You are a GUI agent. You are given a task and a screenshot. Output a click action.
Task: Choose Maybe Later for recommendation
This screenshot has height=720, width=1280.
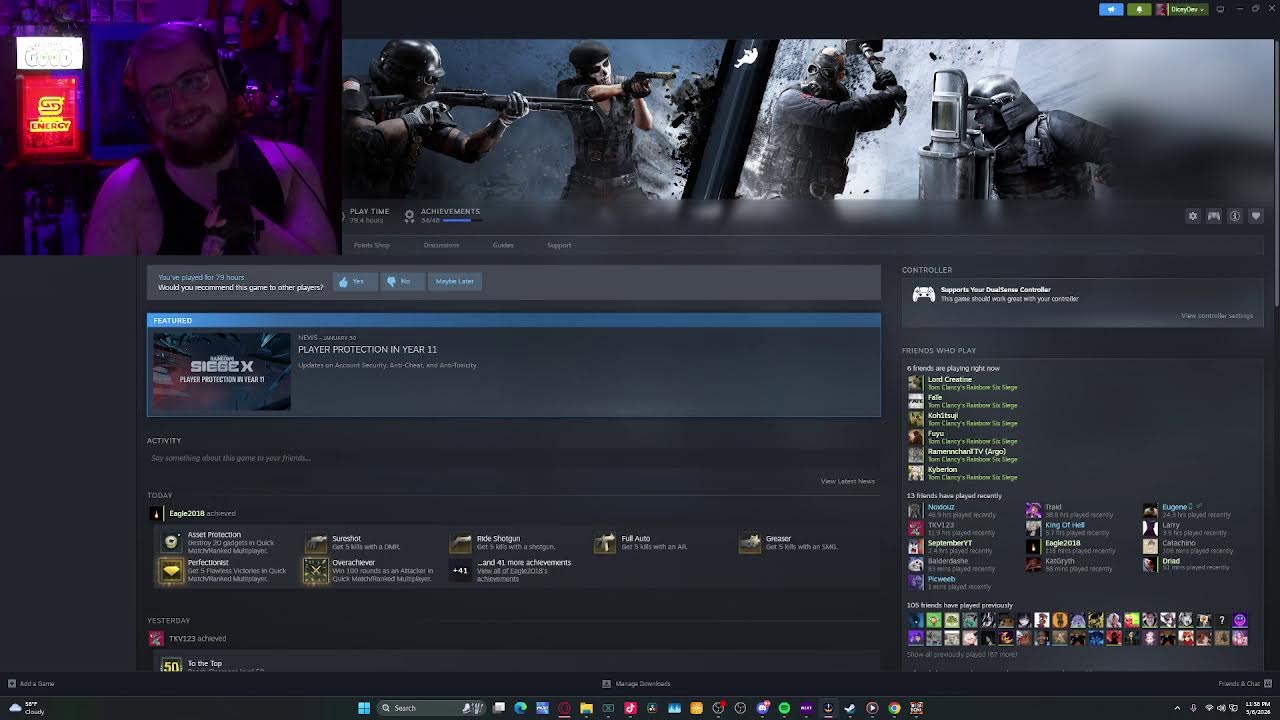[455, 281]
